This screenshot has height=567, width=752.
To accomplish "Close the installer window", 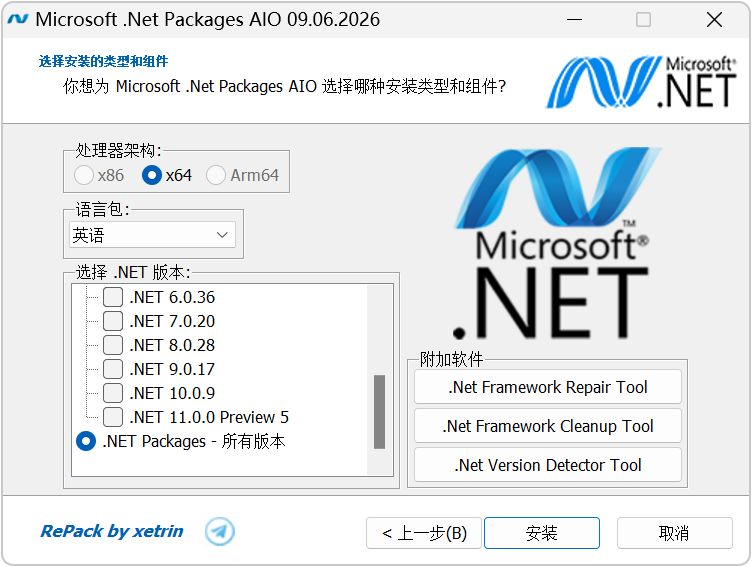I will (x=715, y=20).
